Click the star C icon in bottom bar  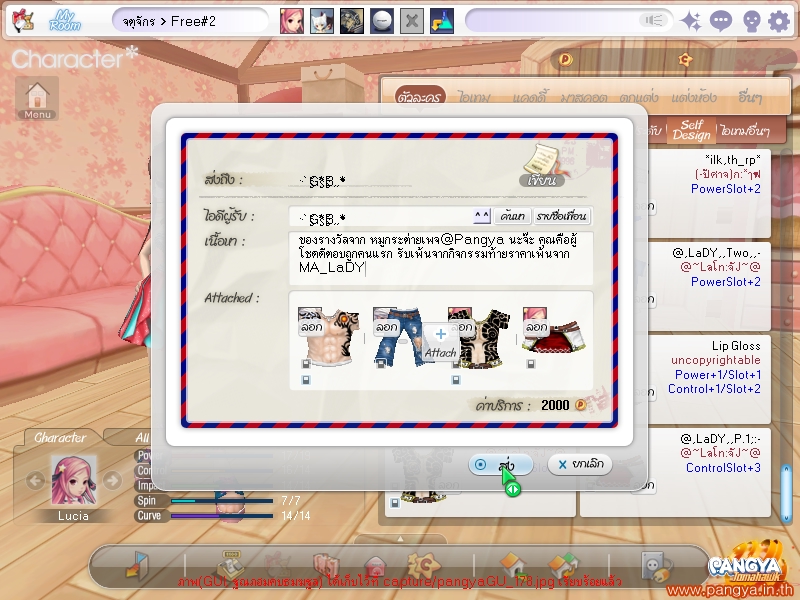pos(424,565)
